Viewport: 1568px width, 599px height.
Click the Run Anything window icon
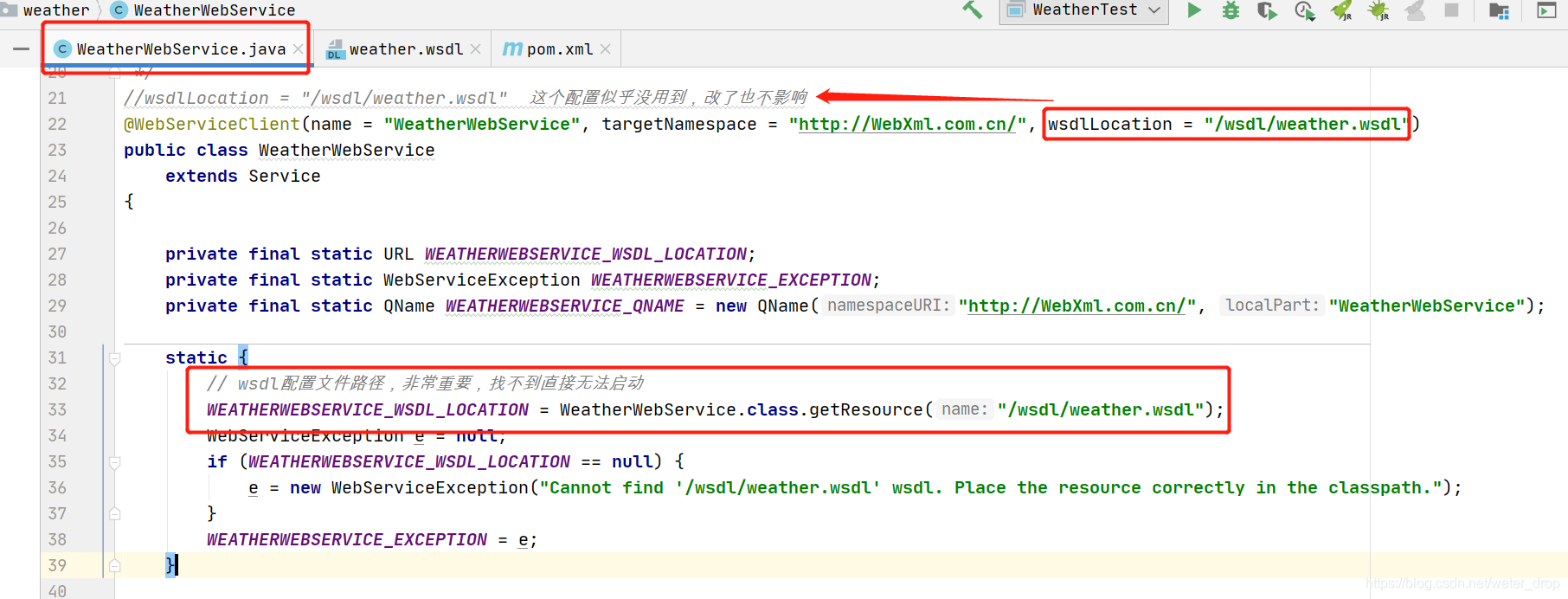pyautogui.click(x=1546, y=10)
